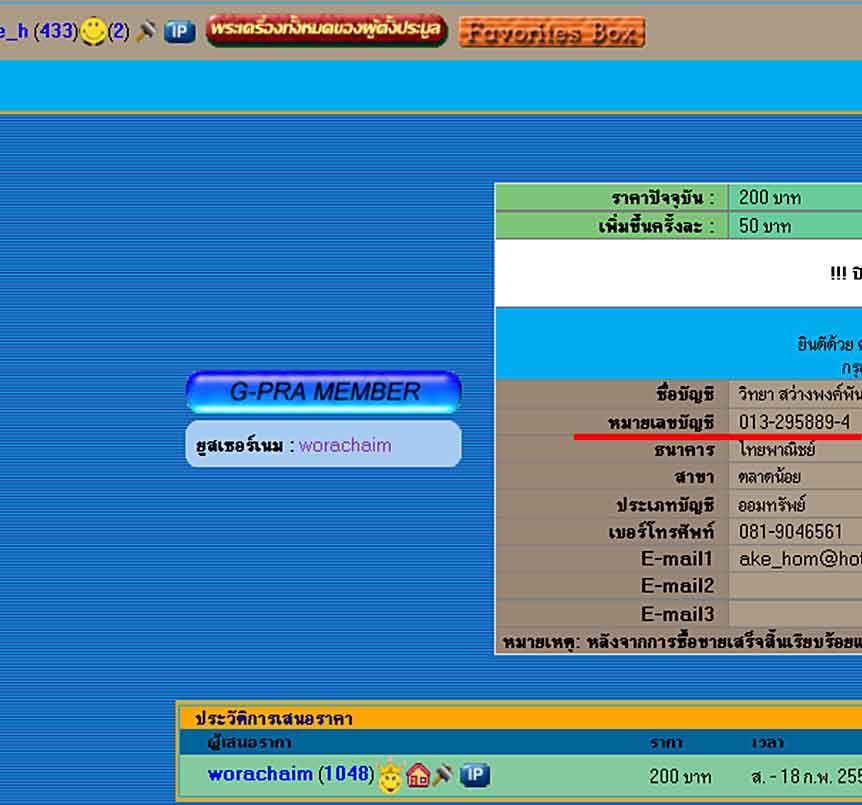Click the IP badge in bid history row
The width and height of the screenshot is (862, 805).
(x=475, y=775)
